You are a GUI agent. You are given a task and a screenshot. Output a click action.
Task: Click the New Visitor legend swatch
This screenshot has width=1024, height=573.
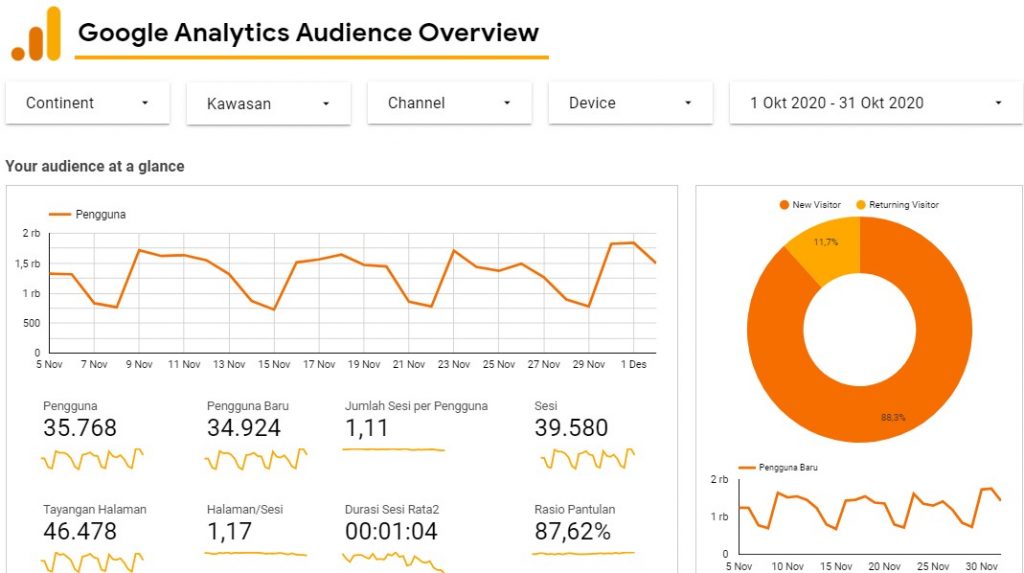(784, 205)
